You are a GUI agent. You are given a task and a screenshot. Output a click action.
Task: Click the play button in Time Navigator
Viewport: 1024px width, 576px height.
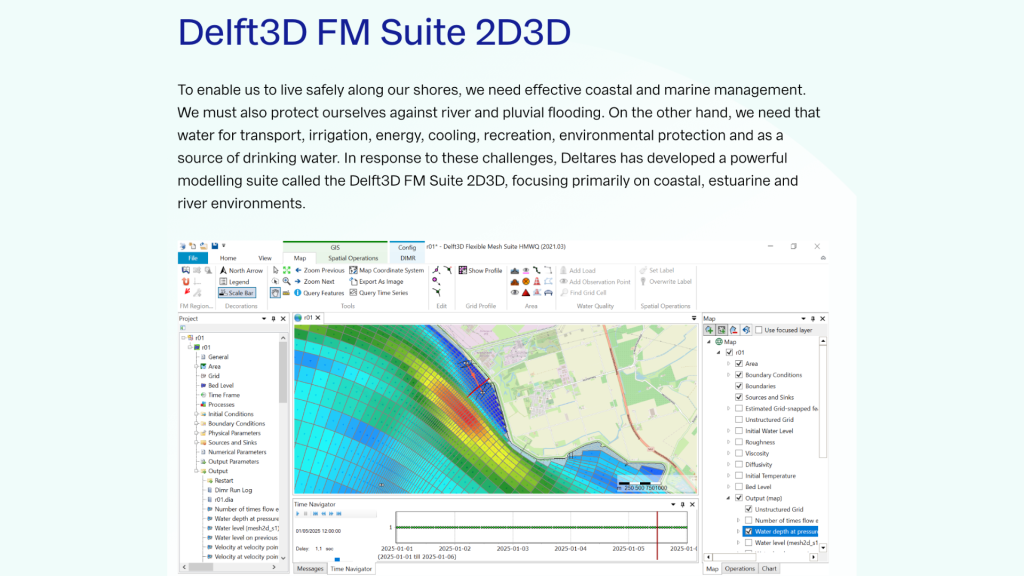[x=298, y=514]
